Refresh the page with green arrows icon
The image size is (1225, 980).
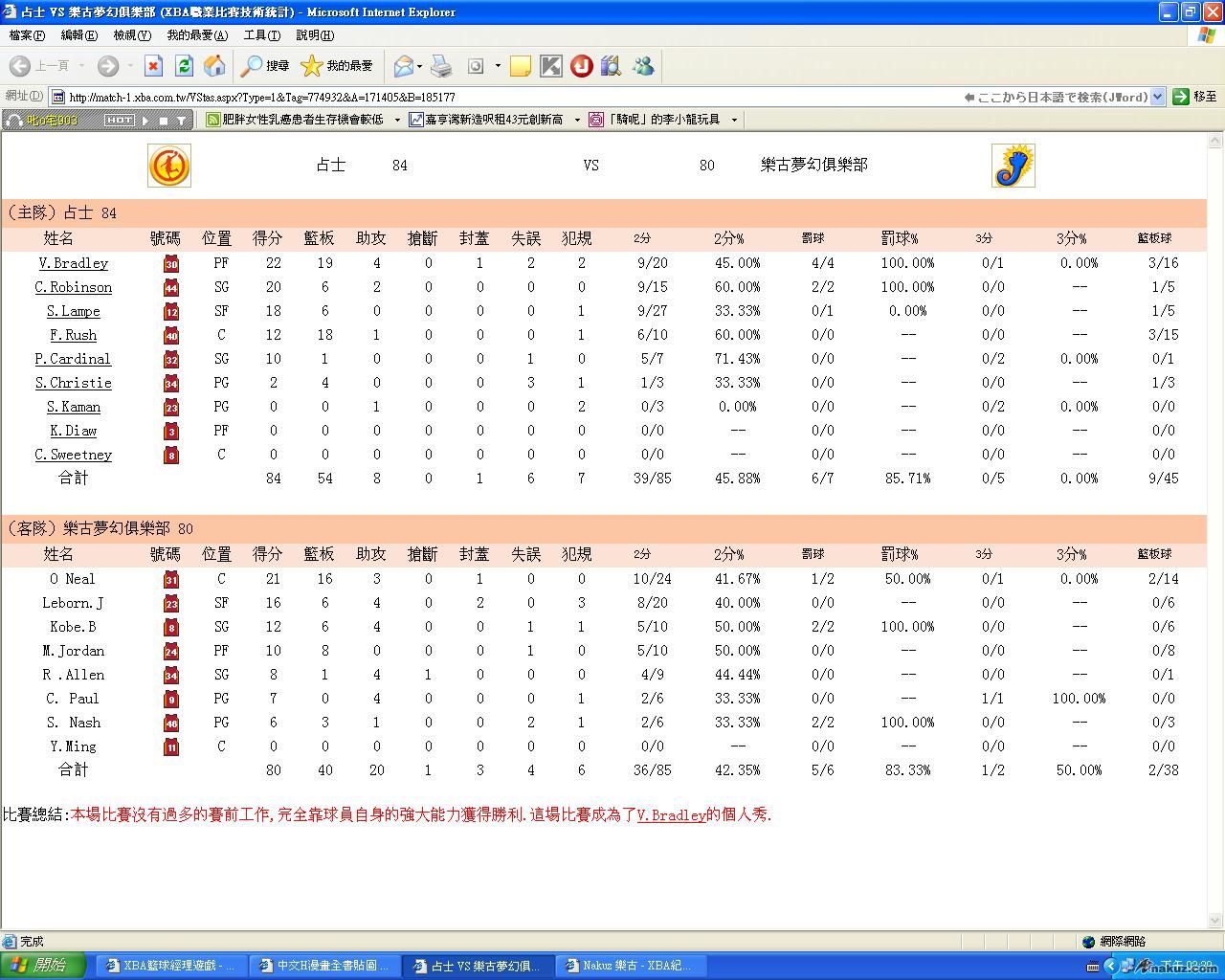click(x=184, y=65)
